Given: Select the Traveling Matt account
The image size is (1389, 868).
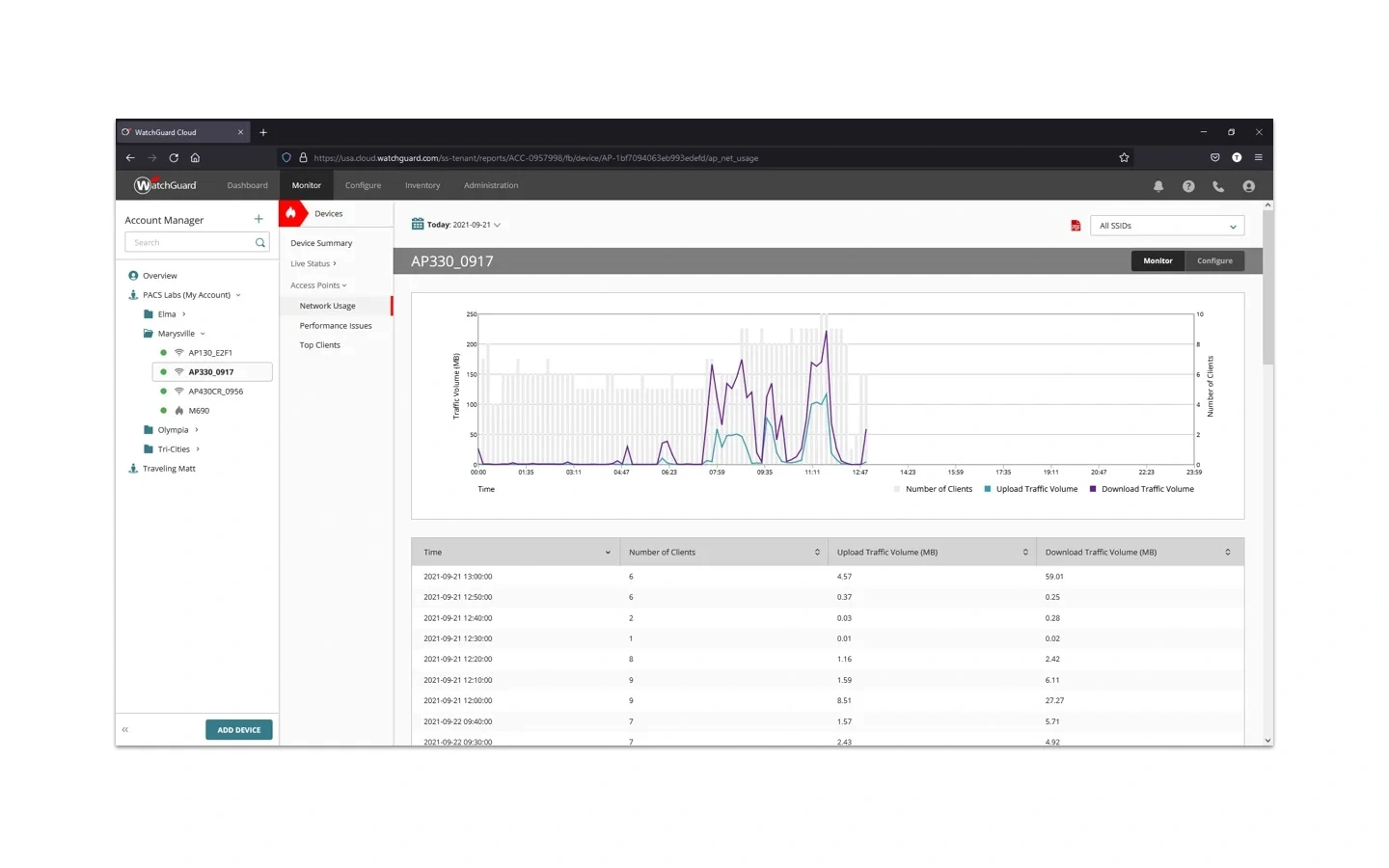Looking at the screenshot, I should 169,469.
